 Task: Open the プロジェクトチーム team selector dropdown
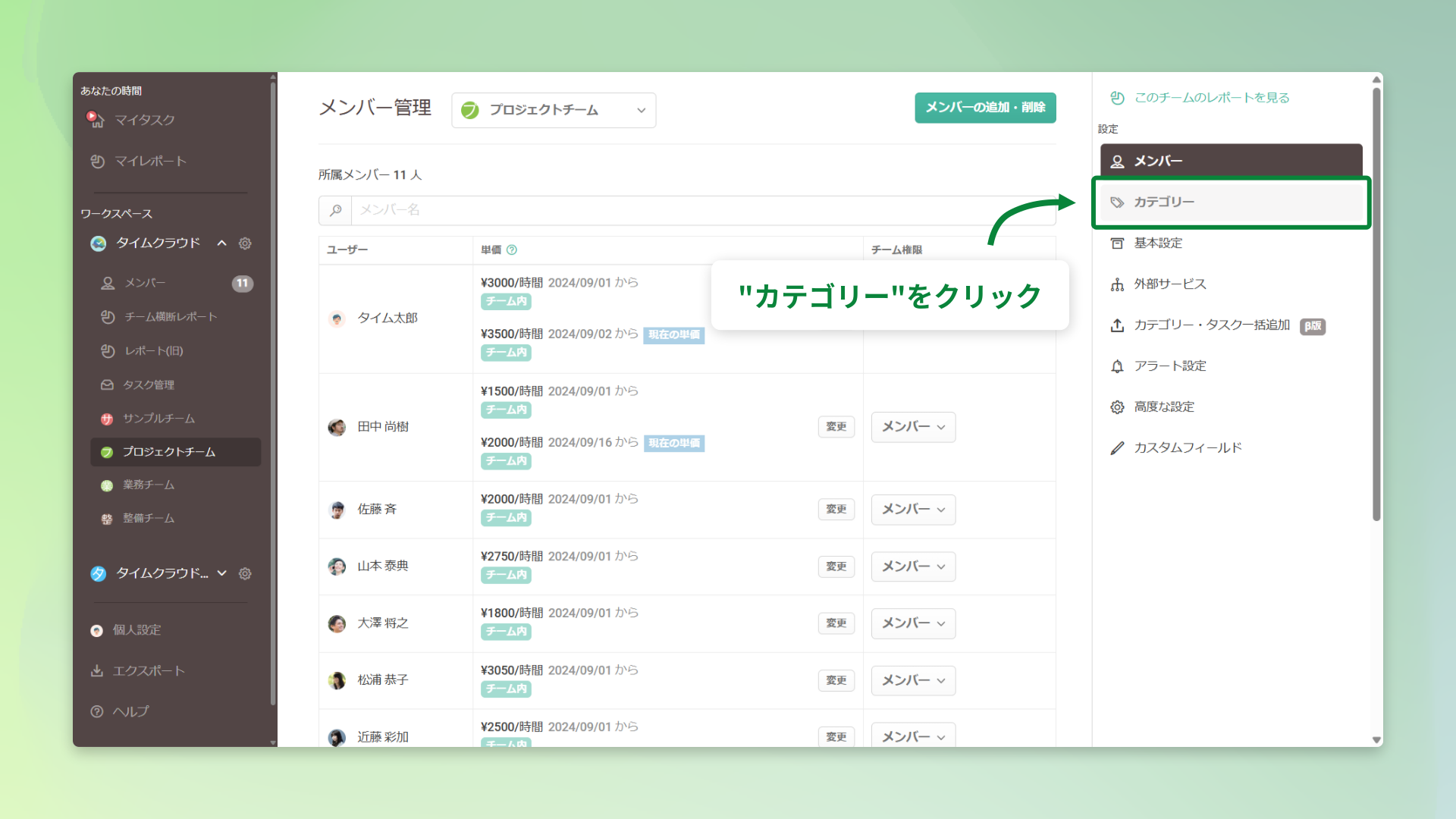pyautogui.click(x=554, y=111)
